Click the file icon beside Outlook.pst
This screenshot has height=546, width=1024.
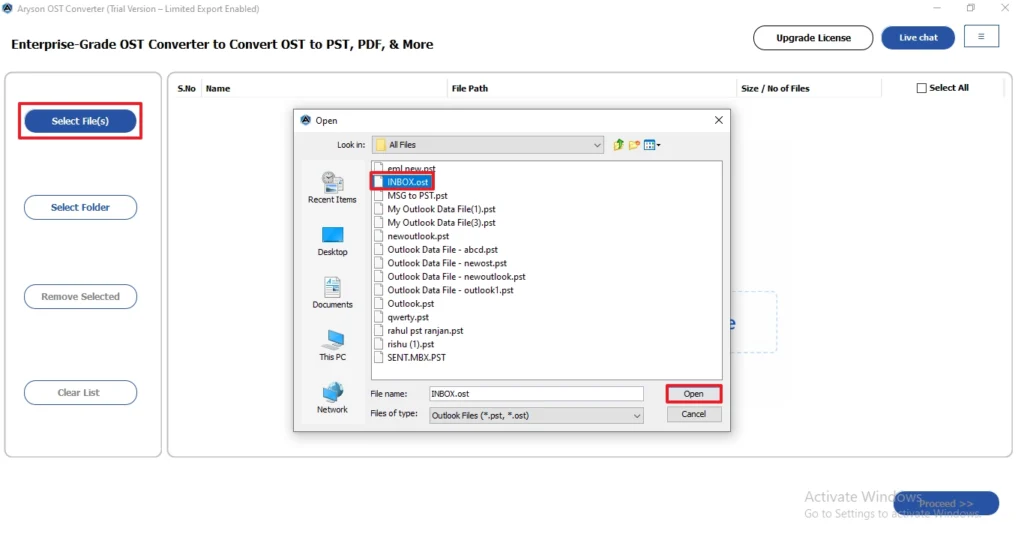(379, 304)
